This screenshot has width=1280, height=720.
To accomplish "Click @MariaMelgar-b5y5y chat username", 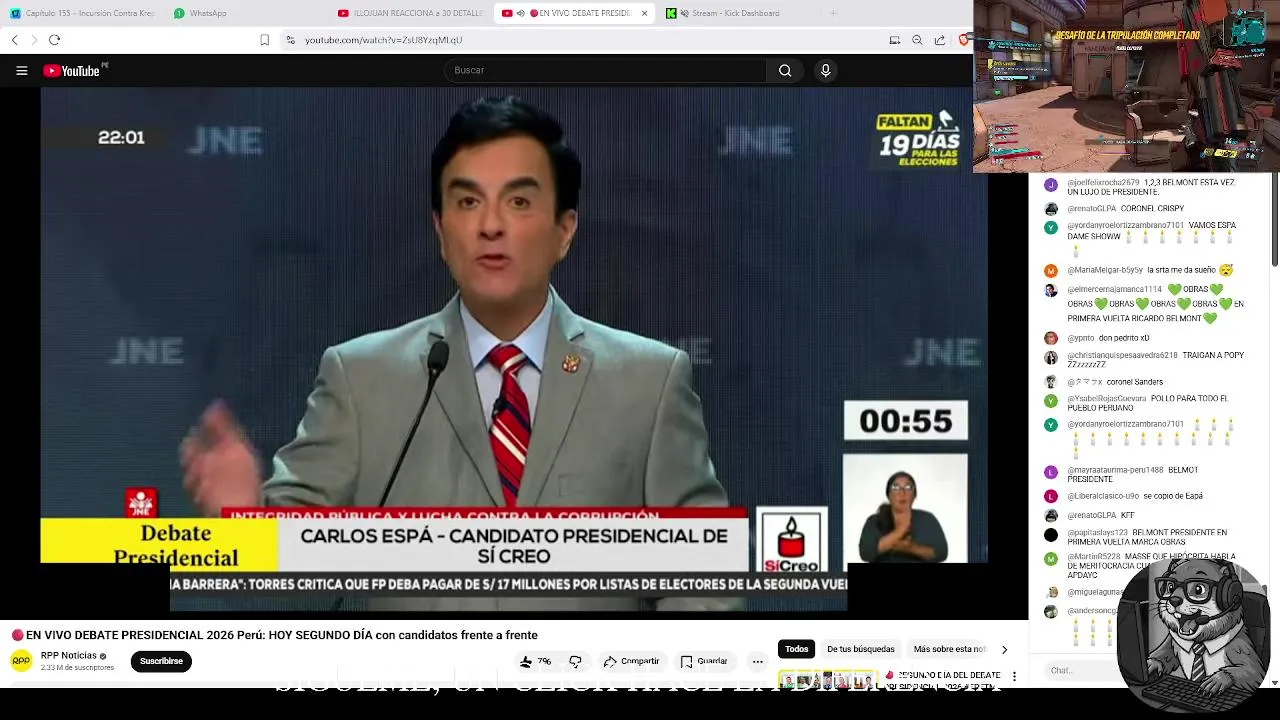I will [x=1104, y=270].
